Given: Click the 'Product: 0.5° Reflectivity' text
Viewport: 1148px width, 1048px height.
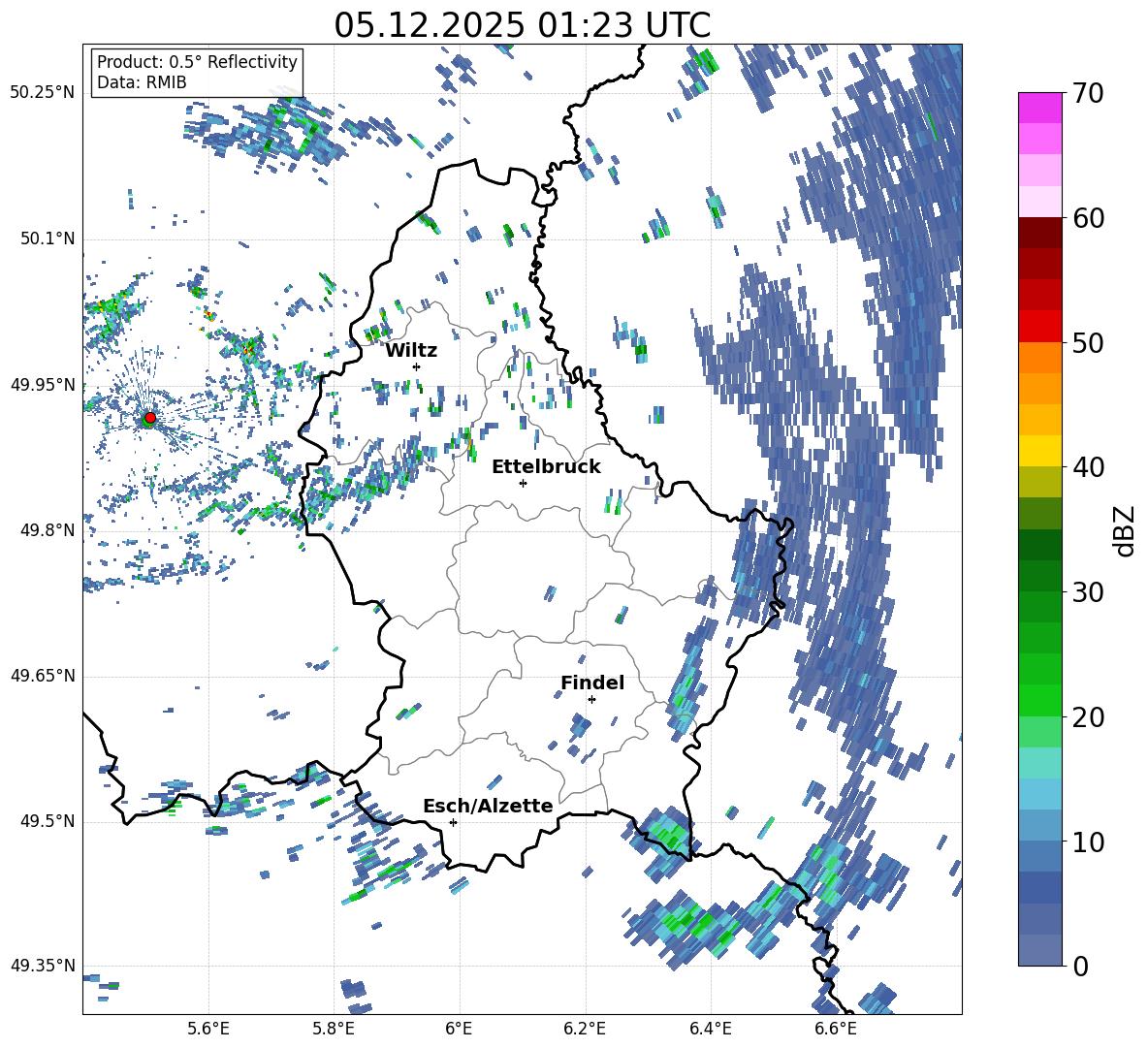Looking at the screenshot, I should tap(197, 61).
